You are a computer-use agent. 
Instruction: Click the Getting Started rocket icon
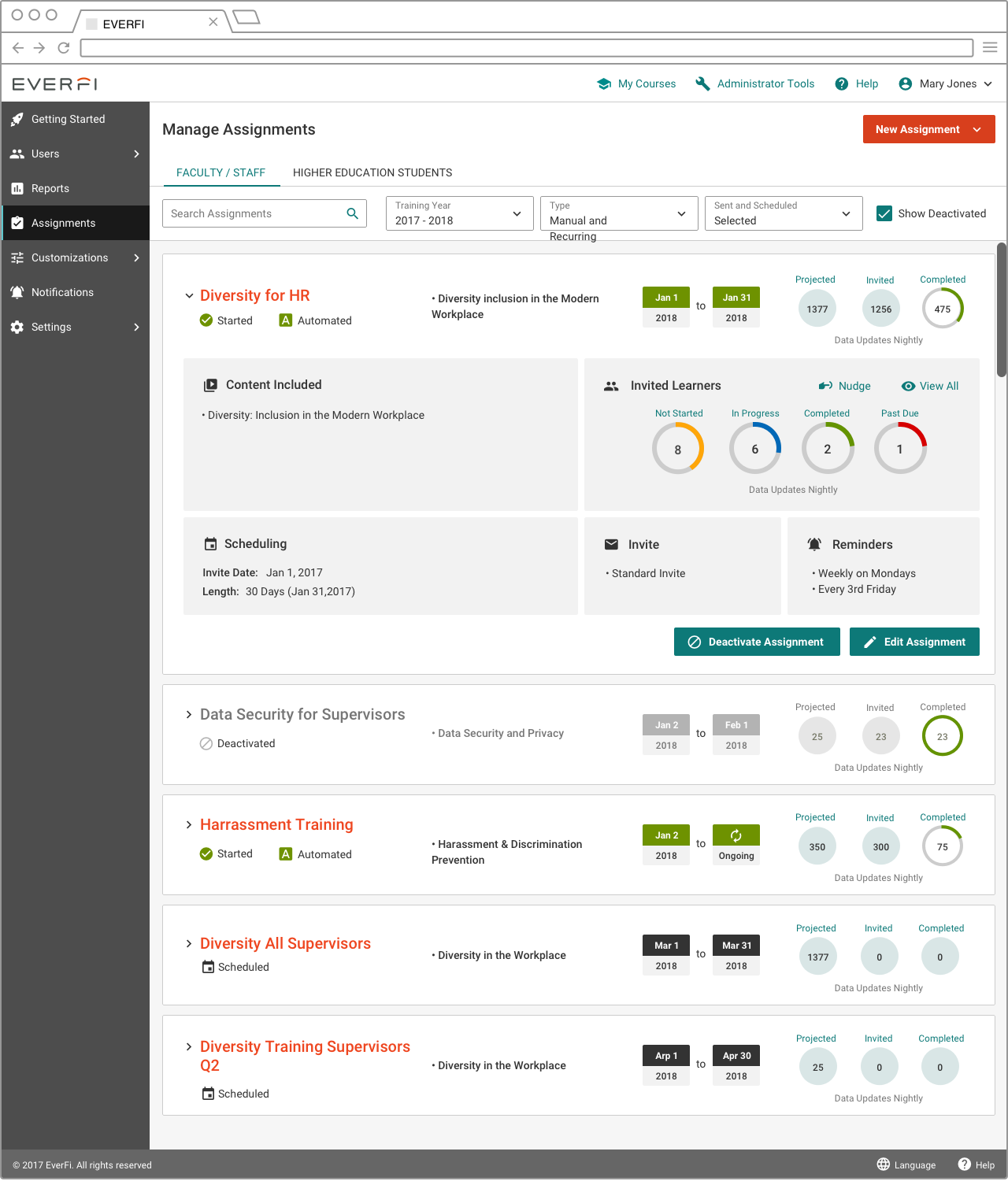pos(17,120)
